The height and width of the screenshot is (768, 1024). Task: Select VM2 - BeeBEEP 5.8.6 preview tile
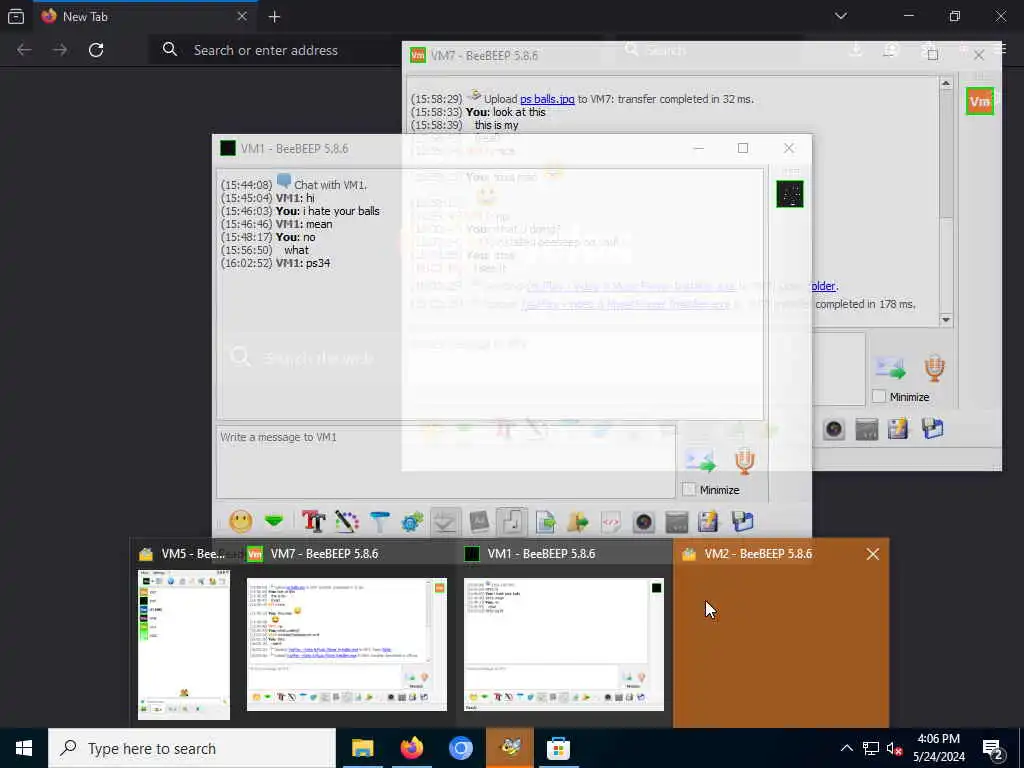tap(781, 632)
